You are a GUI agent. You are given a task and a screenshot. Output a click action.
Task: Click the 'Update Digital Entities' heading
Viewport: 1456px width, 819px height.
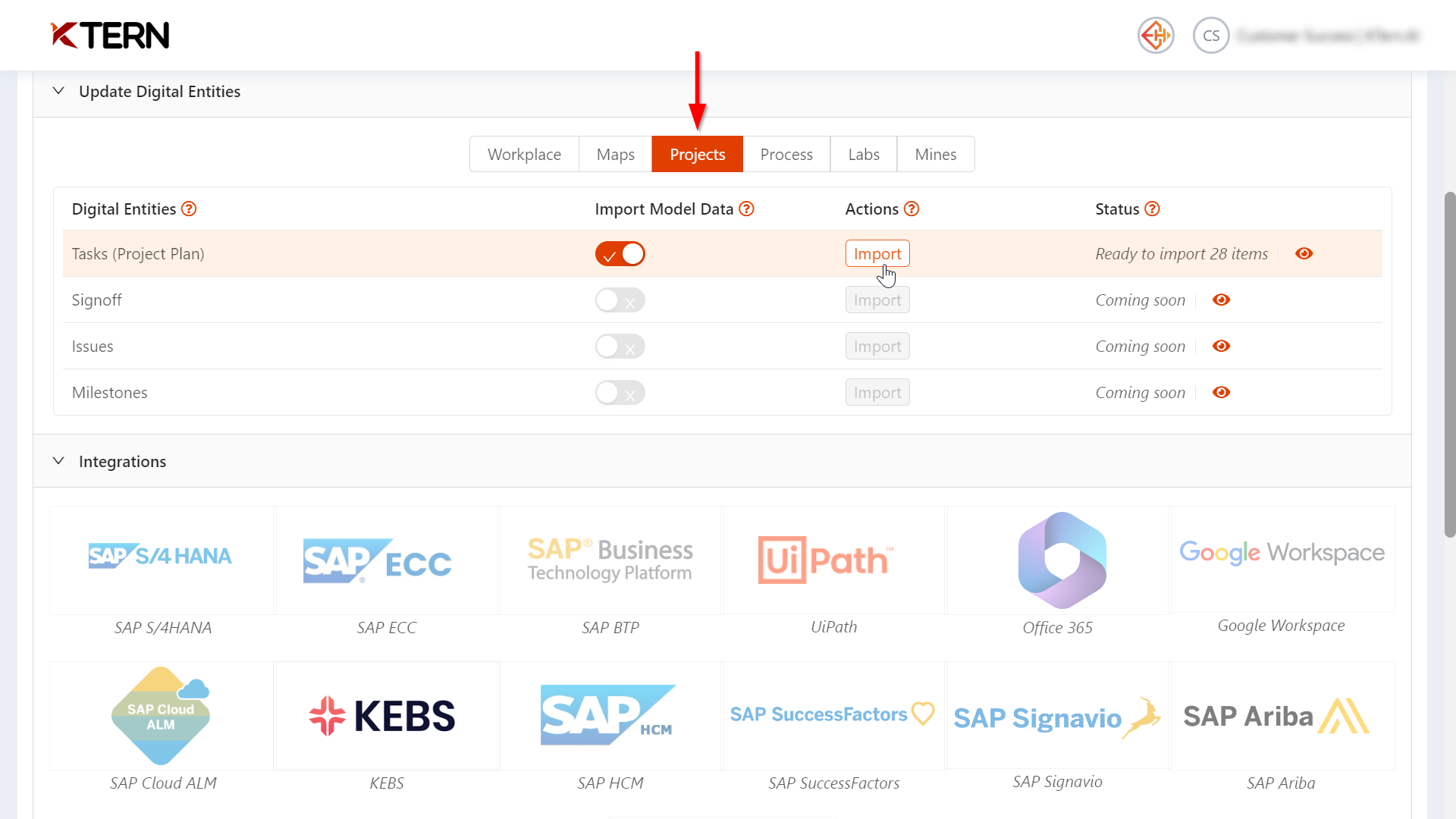(x=159, y=92)
